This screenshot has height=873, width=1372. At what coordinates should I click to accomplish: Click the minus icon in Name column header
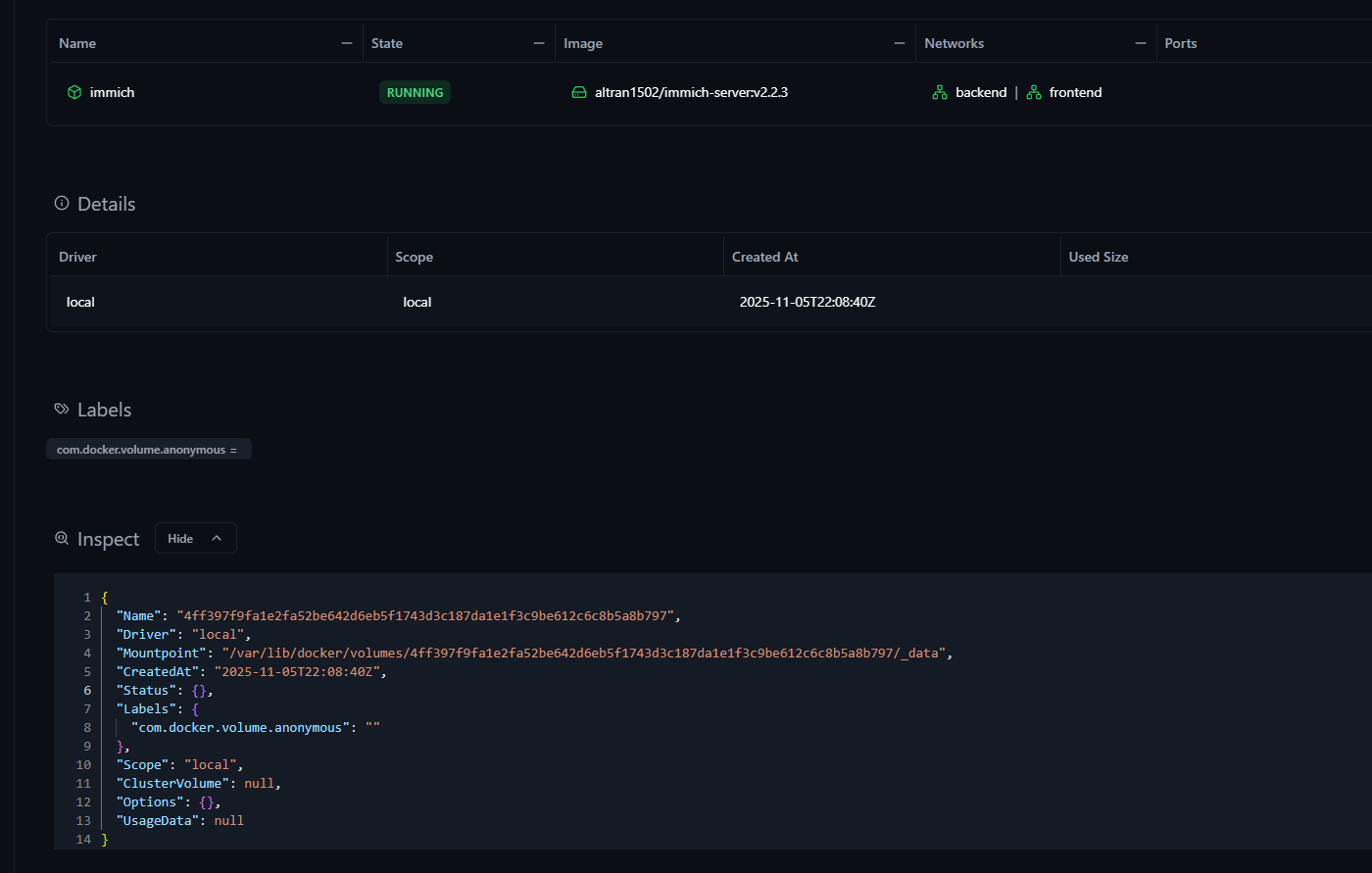click(346, 43)
